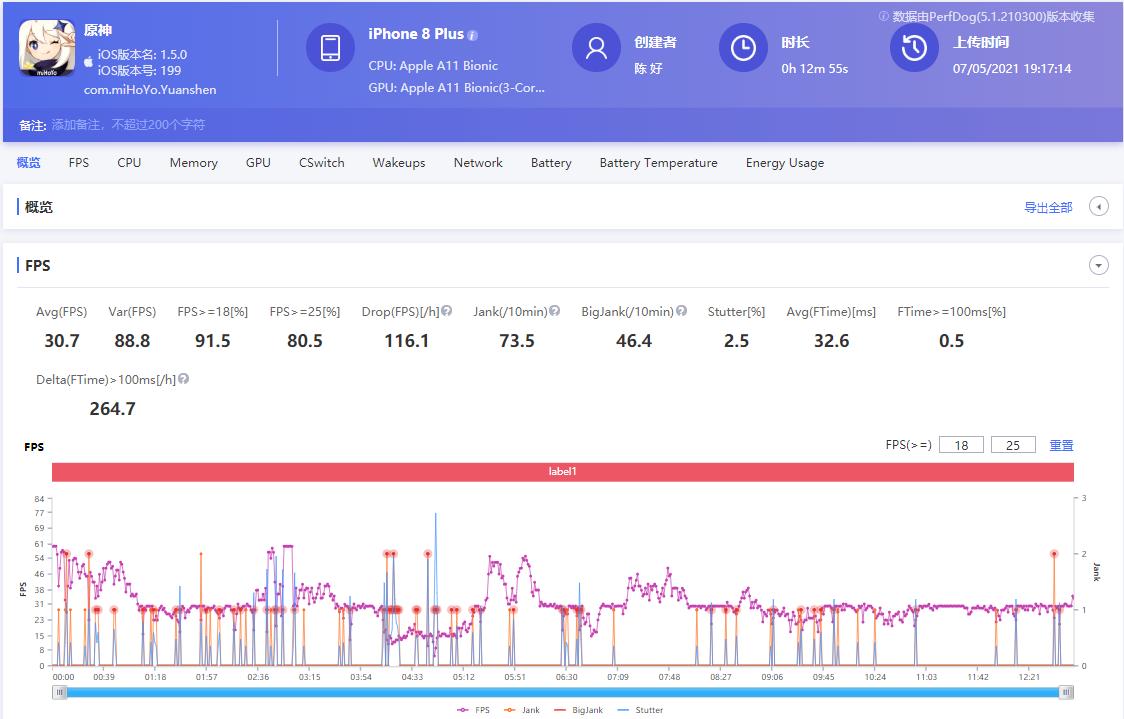
Task: Click the 重置 reset link
Action: click(x=1061, y=445)
